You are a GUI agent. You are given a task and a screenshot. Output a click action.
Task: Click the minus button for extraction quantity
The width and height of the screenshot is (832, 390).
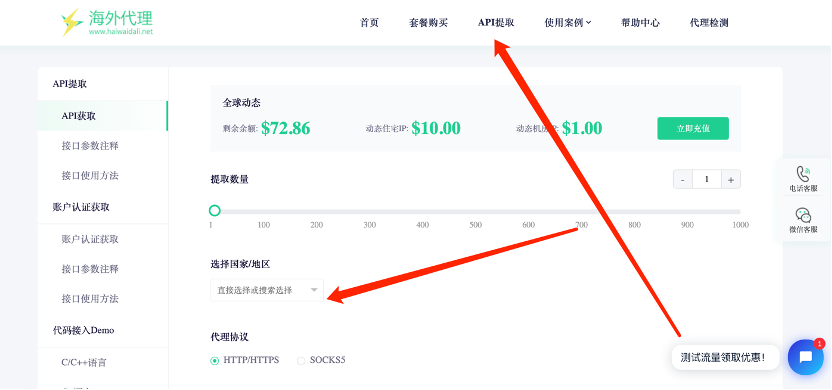click(x=682, y=179)
